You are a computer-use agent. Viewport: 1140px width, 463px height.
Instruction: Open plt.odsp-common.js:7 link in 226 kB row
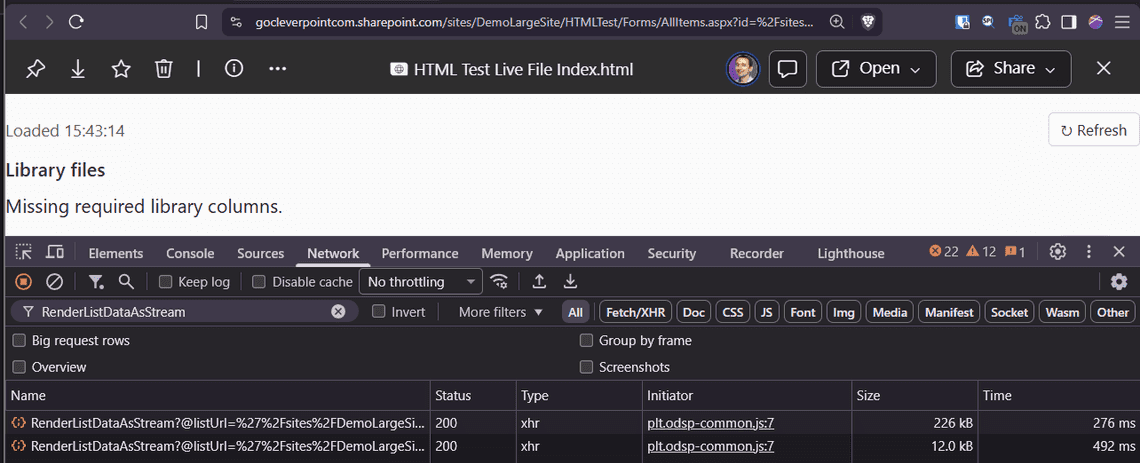tap(710, 423)
